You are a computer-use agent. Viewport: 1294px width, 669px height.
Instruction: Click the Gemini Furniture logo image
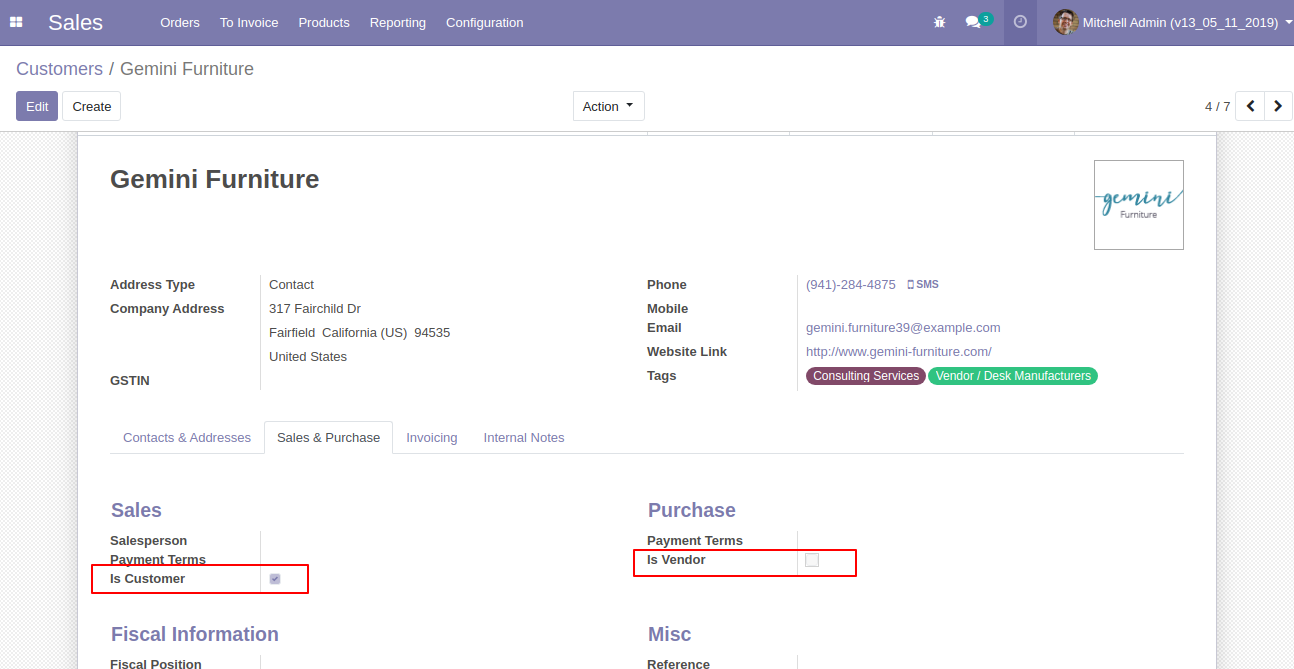pos(1139,205)
